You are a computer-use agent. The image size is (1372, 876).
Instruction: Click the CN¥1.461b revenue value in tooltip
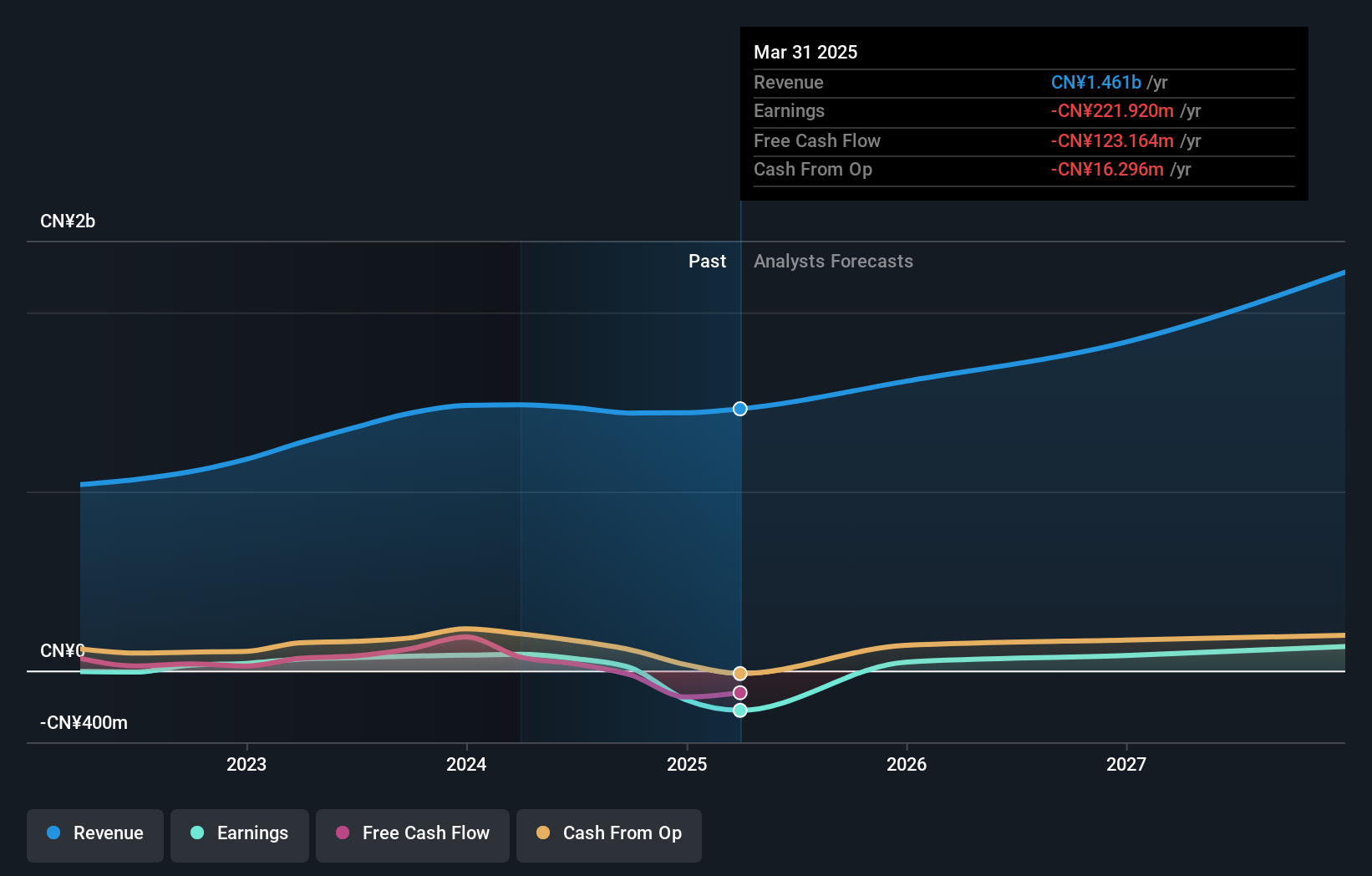pyautogui.click(x=1096, y=83)
